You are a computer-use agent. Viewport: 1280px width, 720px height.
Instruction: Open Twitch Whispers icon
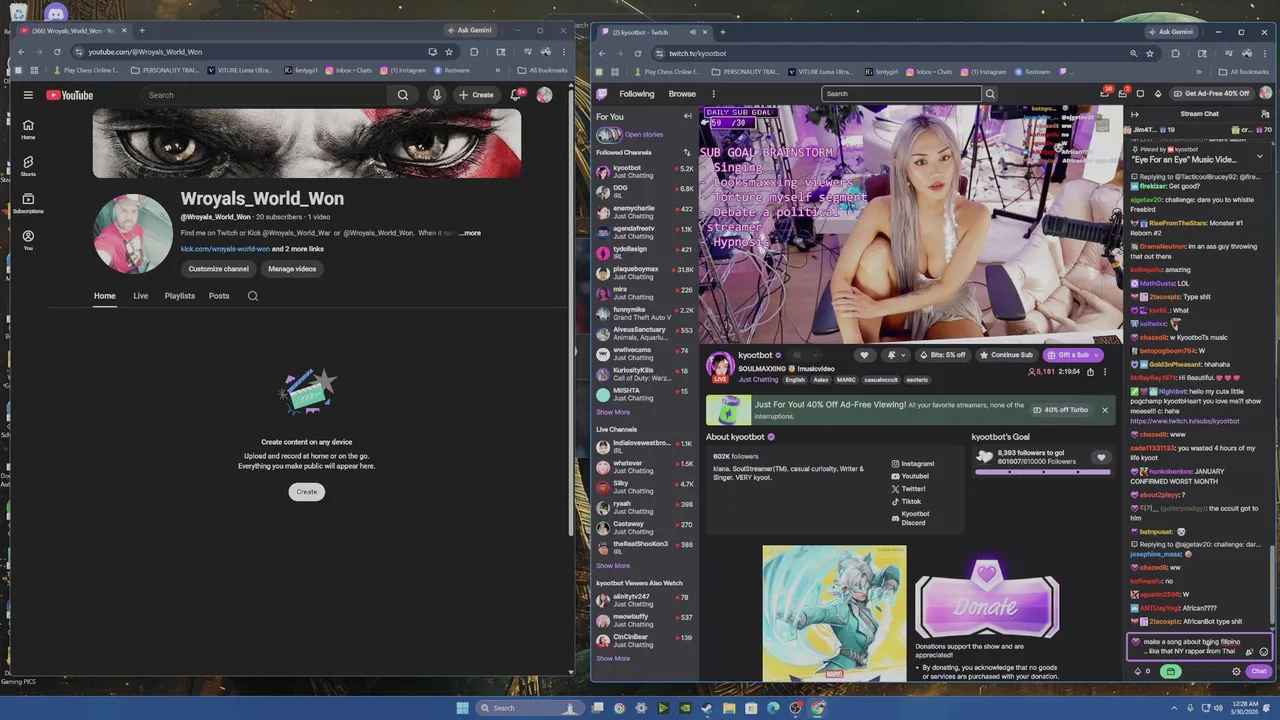tap(1140, 94)
